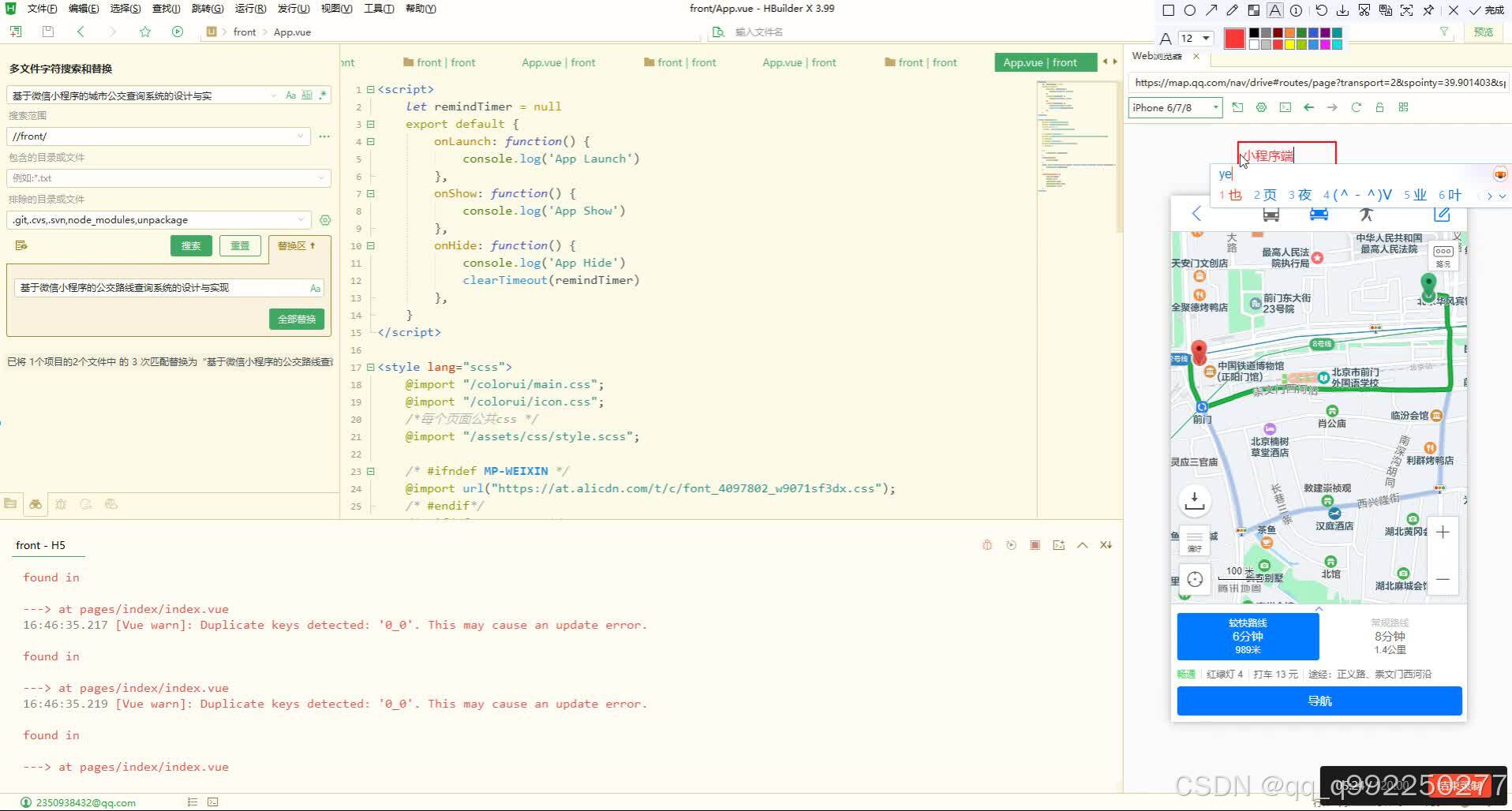Fold onLaunch function at line 4
The height and width of the screenshot is (811, 1512).
pyautogui.click(x=370, y=141)
